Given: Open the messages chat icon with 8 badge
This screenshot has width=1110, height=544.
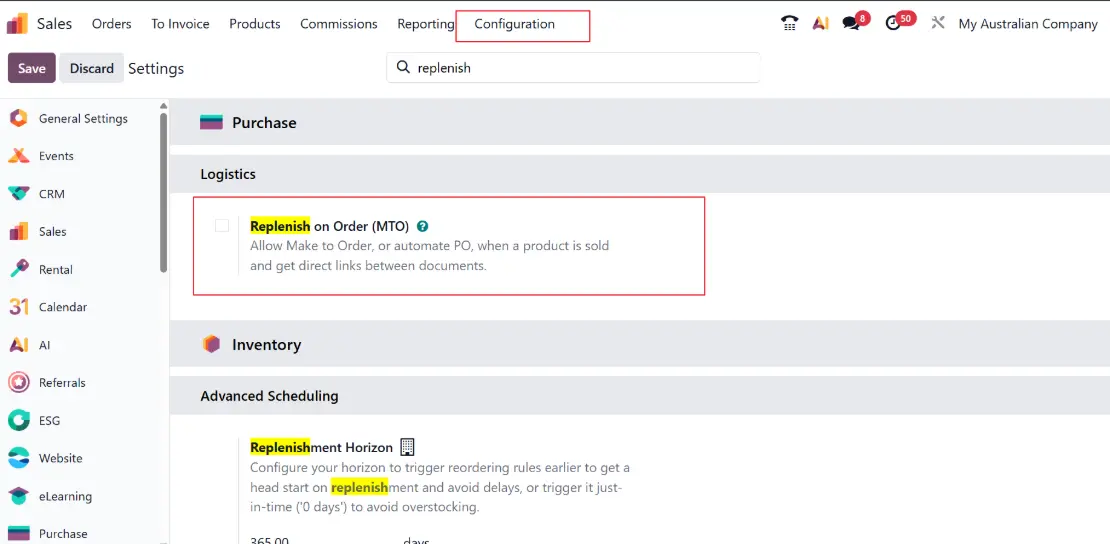Looking at the screenshot, I should click(852, 23).
